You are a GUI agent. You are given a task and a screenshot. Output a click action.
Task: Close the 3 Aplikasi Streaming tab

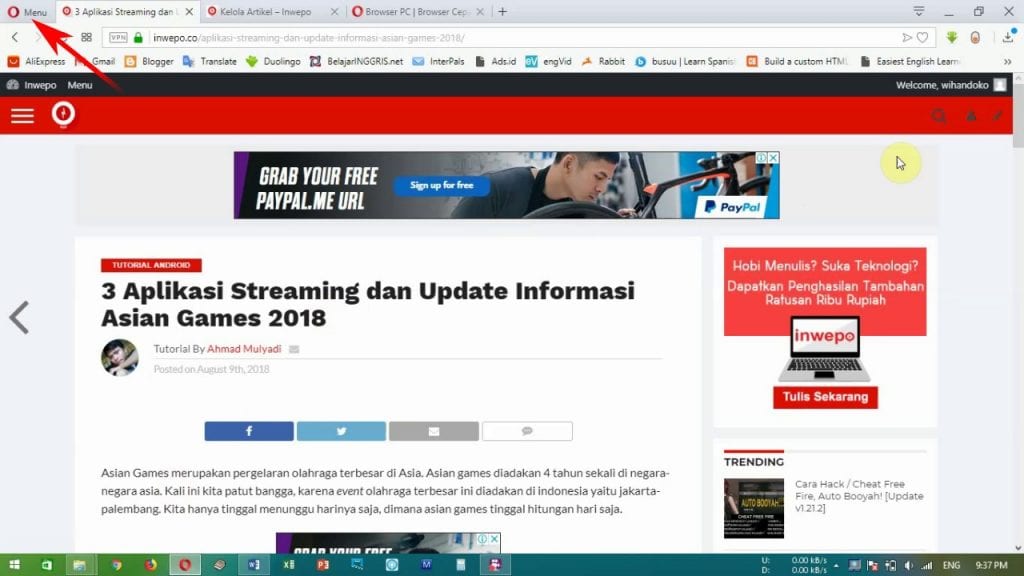189,12
